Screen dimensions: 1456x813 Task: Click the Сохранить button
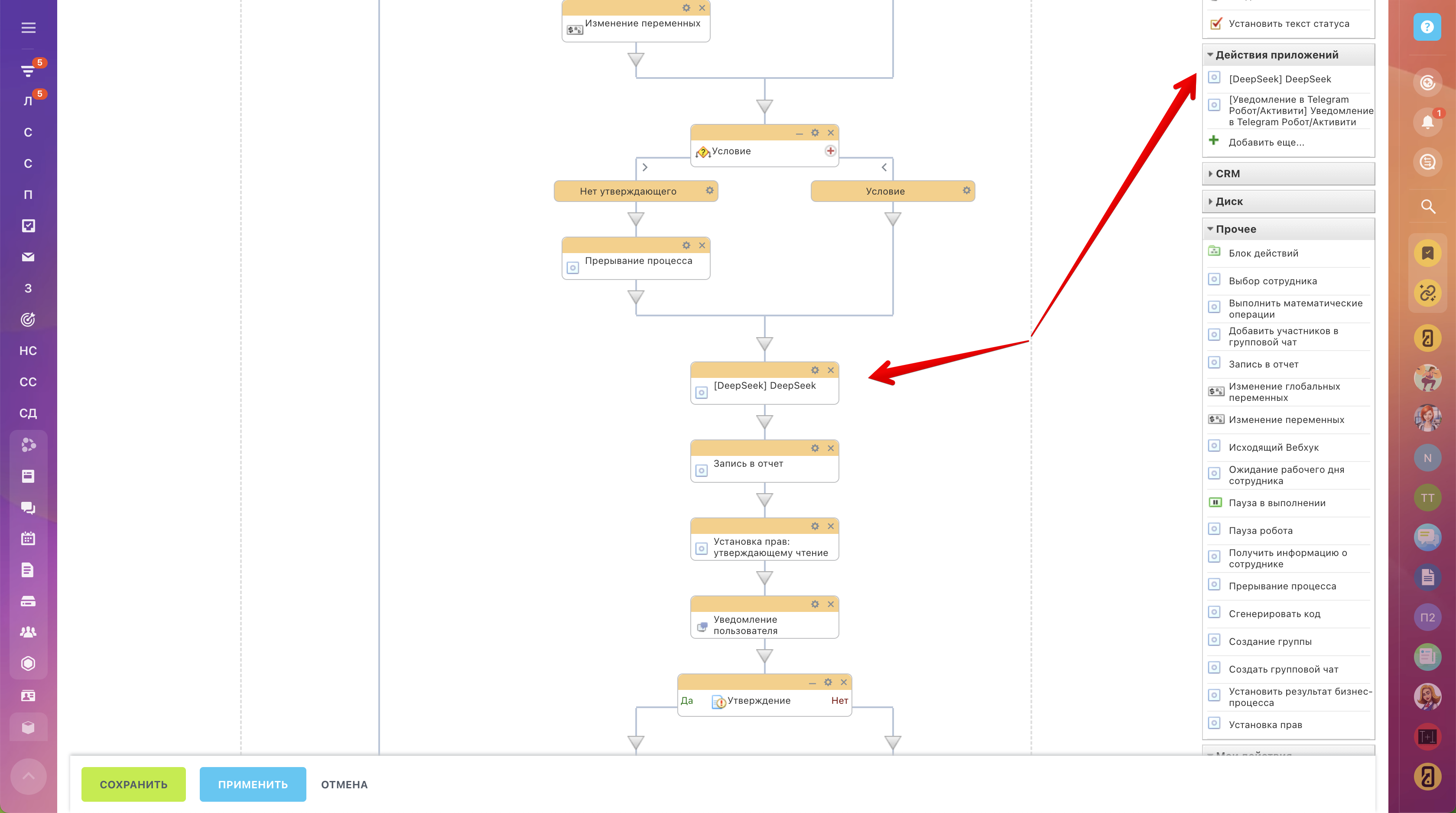(x=133, y=784)
